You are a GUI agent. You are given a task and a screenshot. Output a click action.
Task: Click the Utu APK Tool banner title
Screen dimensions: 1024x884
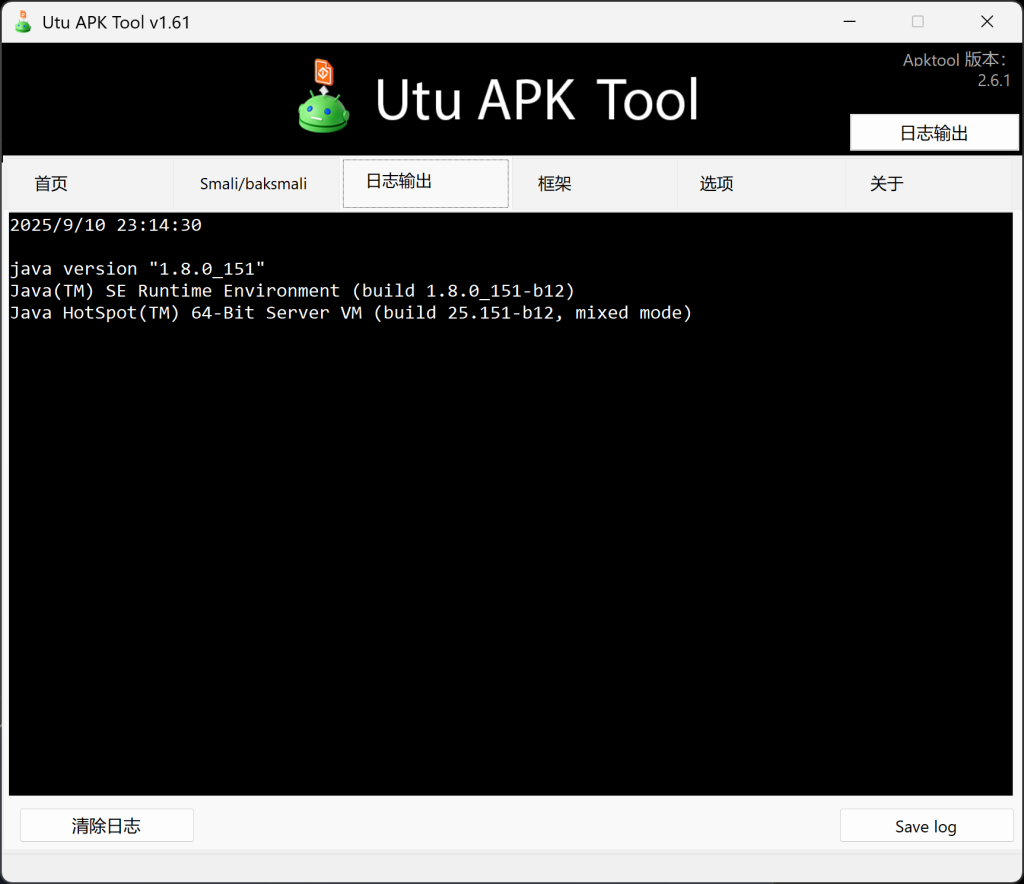coord(537,100)
